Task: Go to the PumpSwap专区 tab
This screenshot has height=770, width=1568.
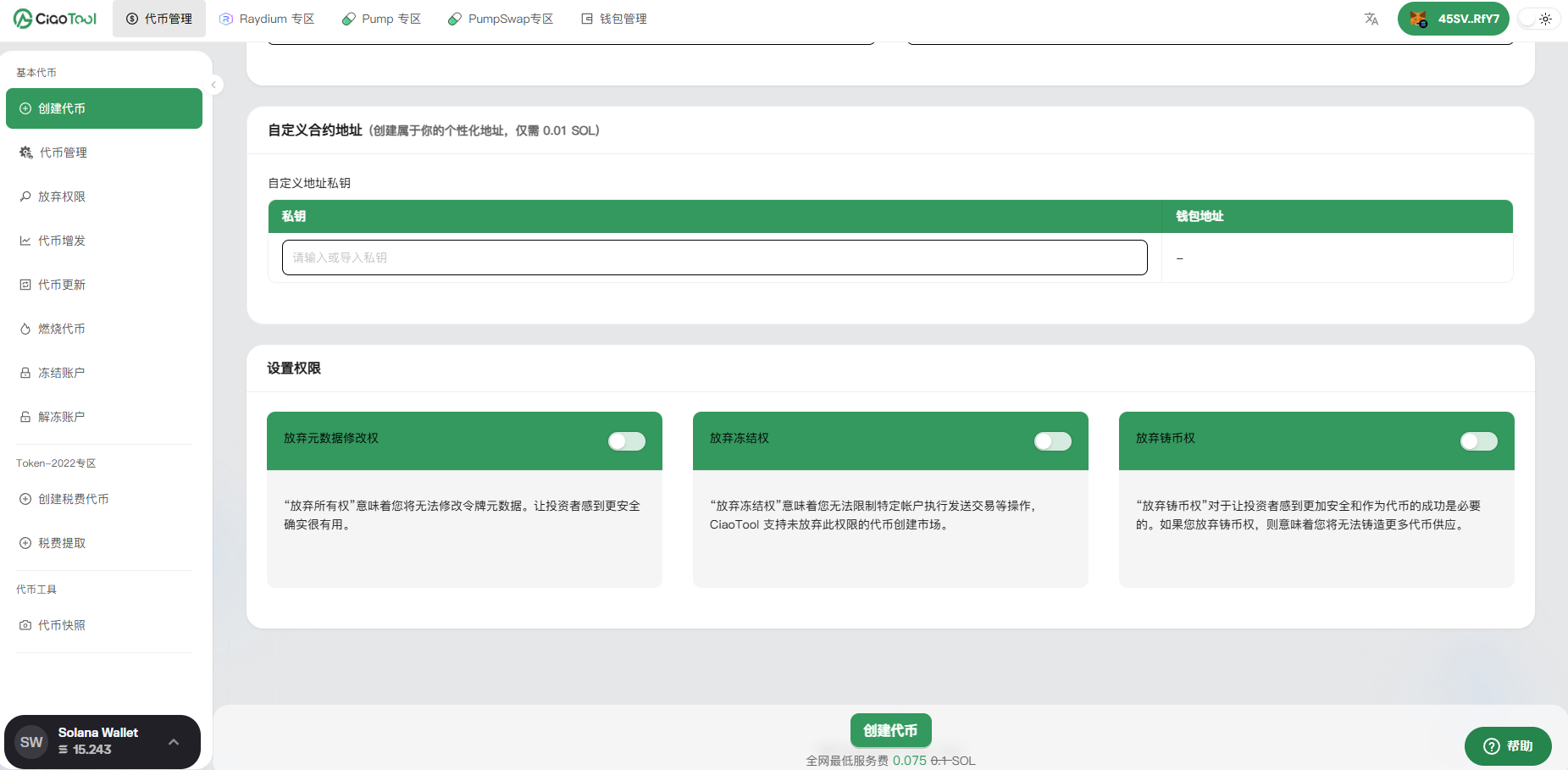Action: (501, 19)
